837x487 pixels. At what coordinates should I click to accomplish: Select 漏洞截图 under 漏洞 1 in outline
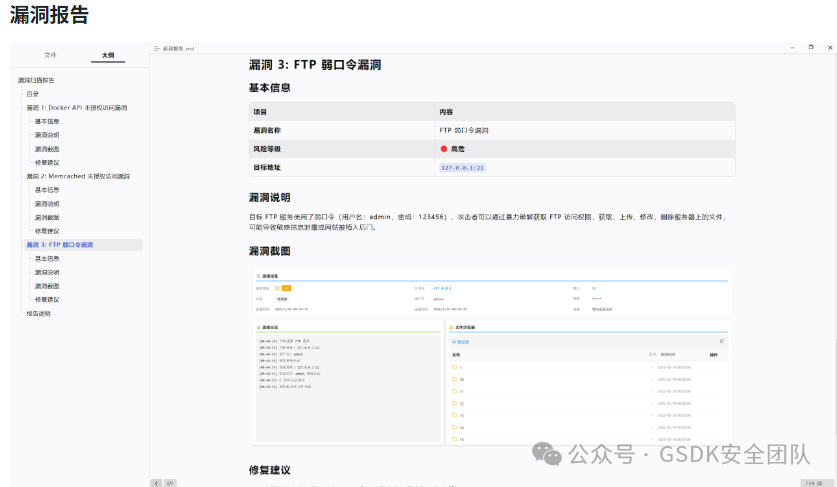47,149
